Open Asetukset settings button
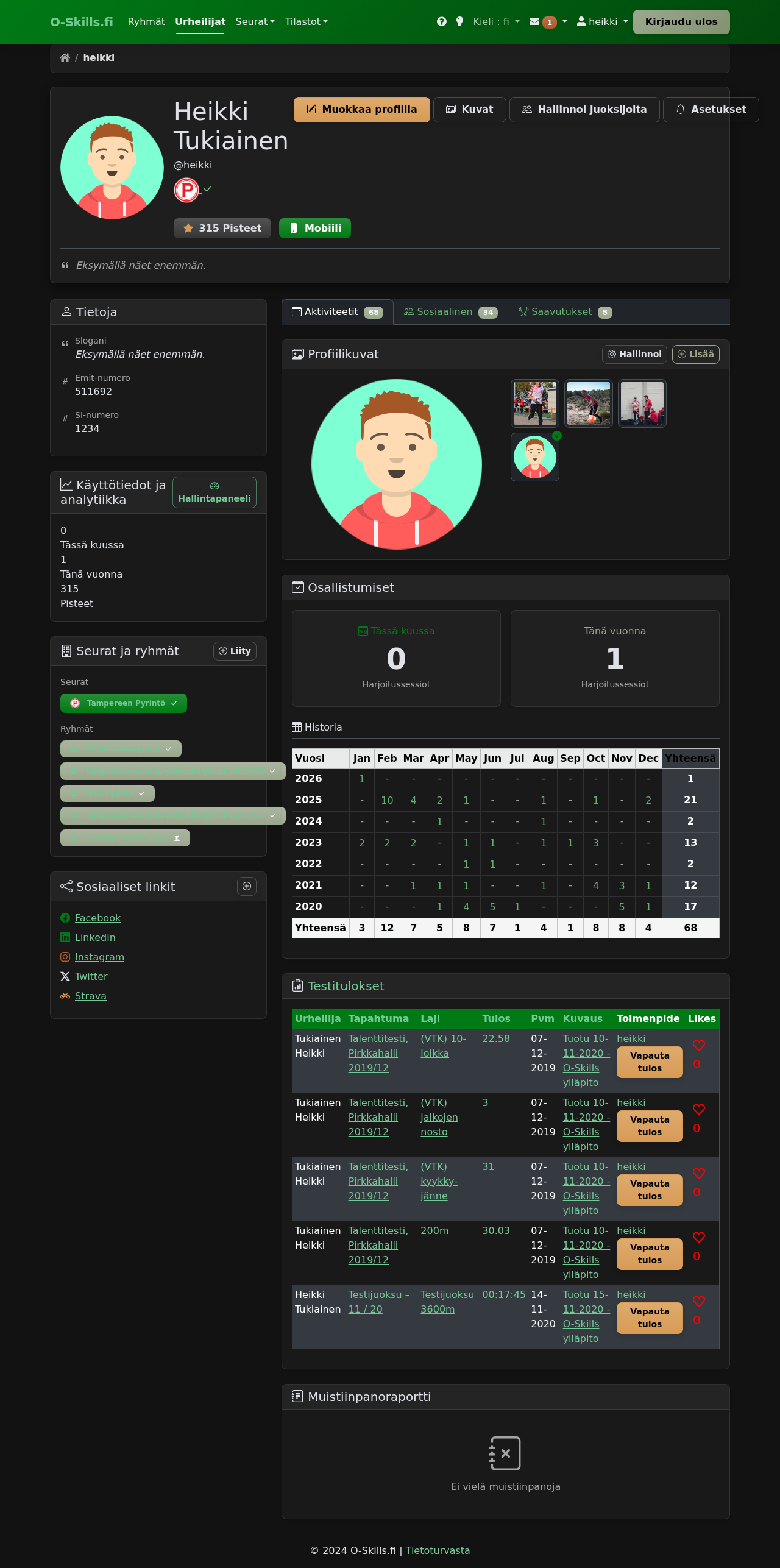Screen dimensions: 780x1568 point(711,110)
